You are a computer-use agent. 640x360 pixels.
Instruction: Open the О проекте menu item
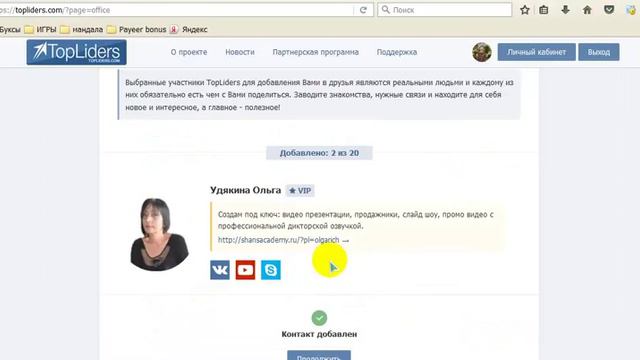coord(189,52)
